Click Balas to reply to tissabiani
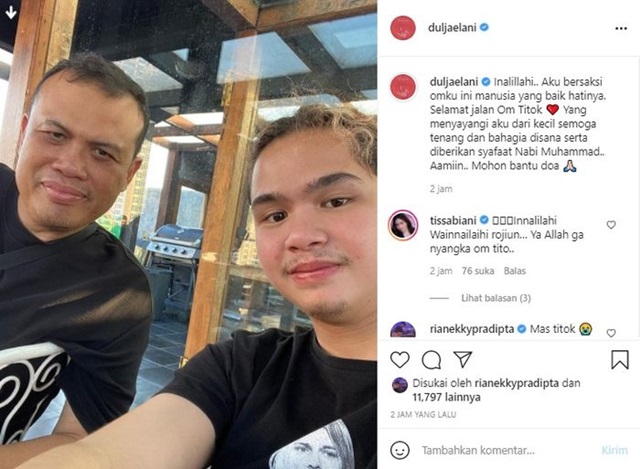 point(515,271)
